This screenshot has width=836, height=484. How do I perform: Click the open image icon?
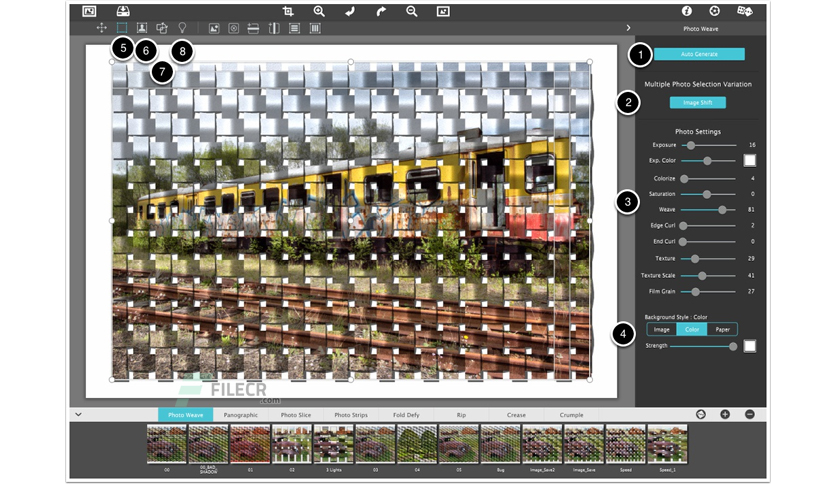[x=90, y=11]
